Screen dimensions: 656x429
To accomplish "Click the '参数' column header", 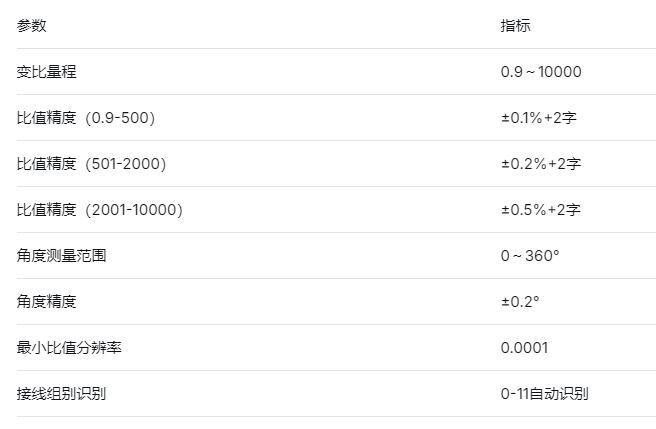I will [x=32, y=26].
